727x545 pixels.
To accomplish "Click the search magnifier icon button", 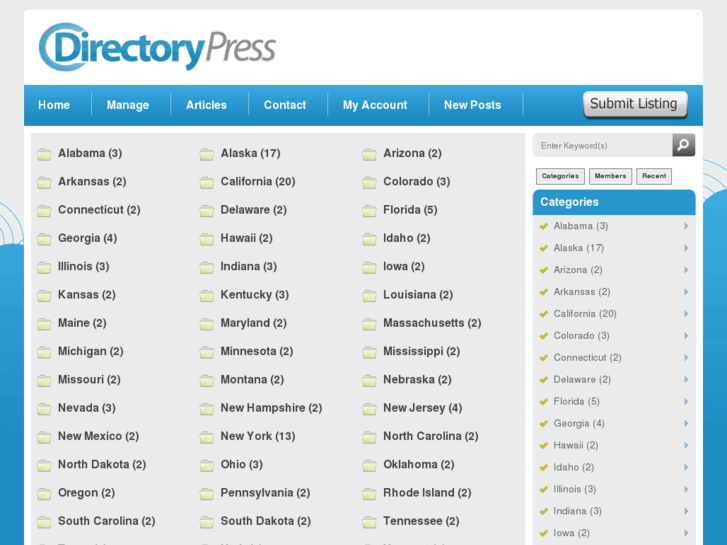I will coord(683,145).
